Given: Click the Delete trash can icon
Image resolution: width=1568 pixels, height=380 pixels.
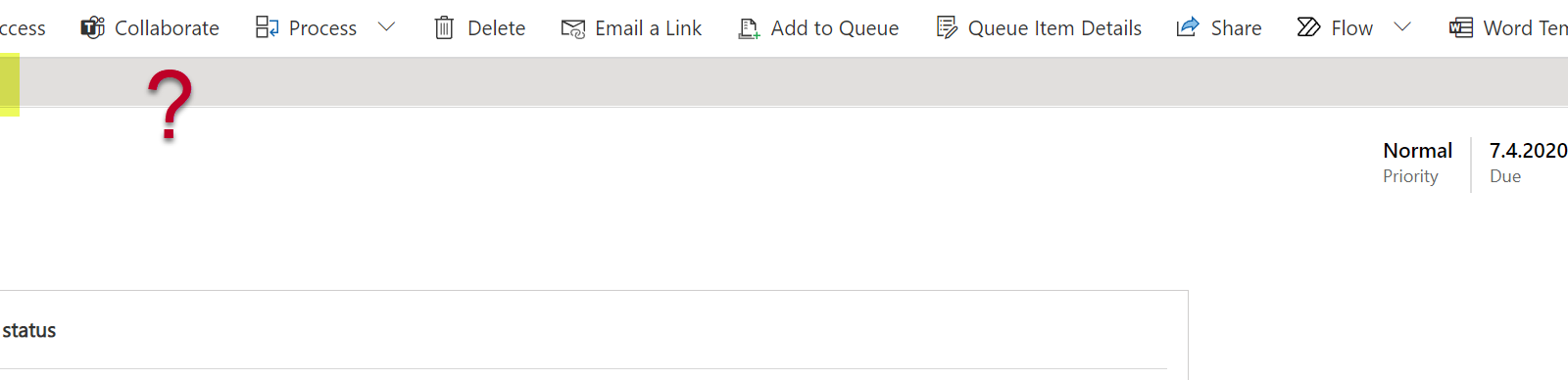Looking at the screenshot, I should click(x=444, y=27).
